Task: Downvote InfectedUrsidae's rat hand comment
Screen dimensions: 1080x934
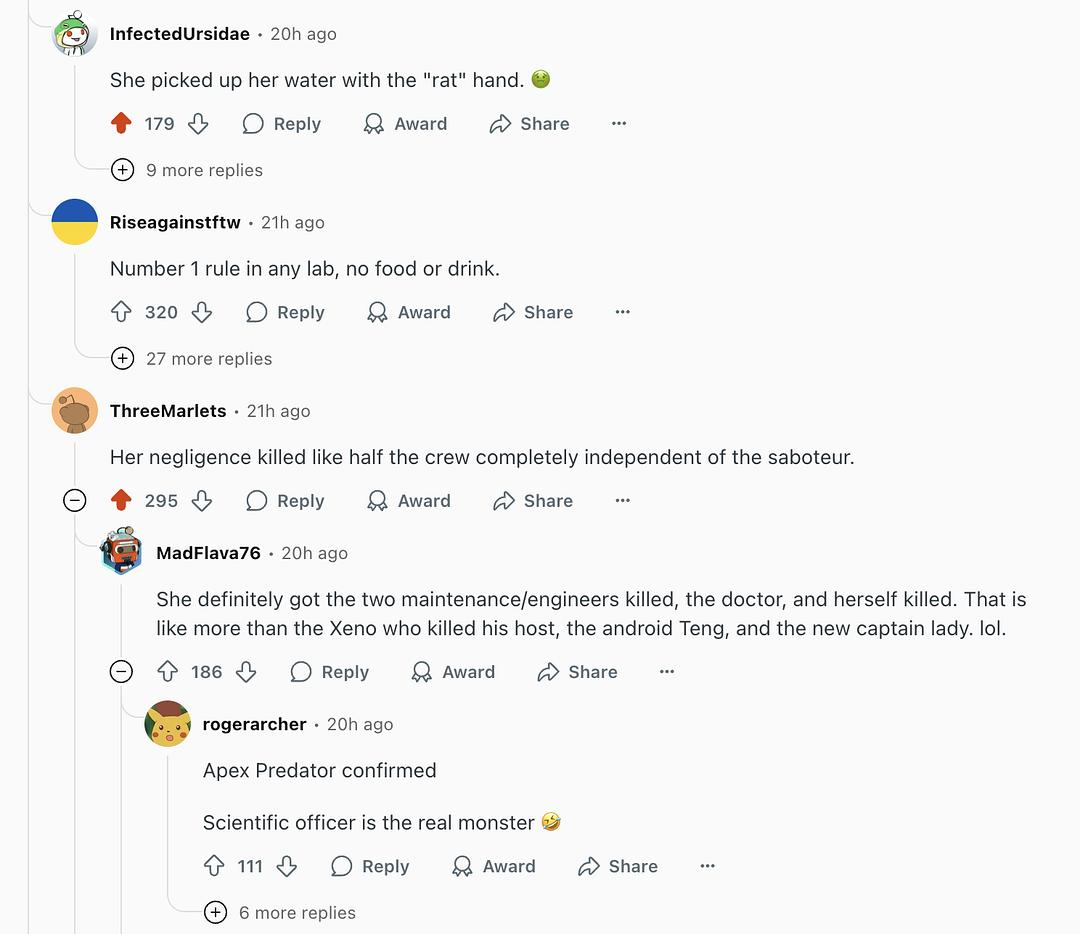Action: tap(198, 124)
